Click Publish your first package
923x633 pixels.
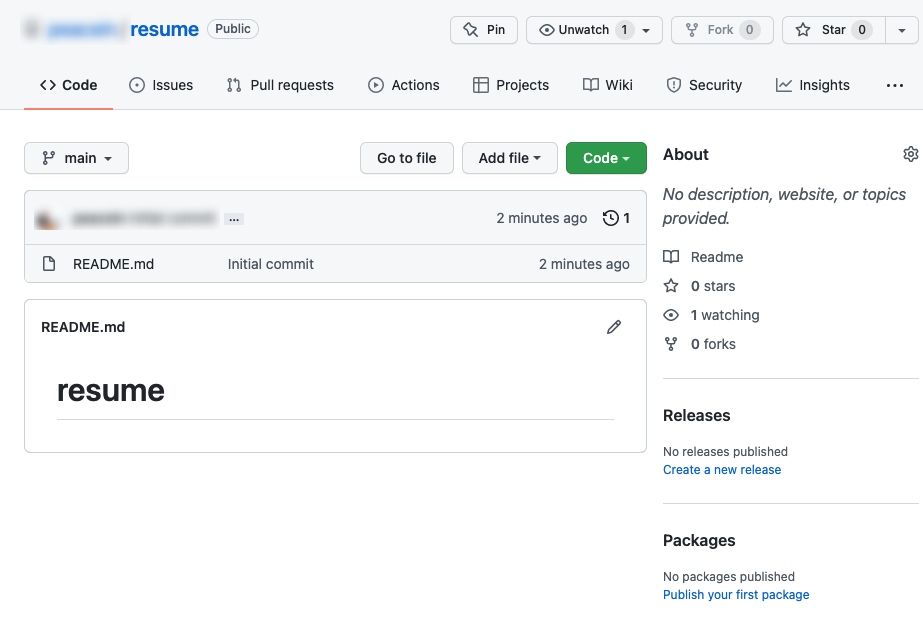click(x=736, y=595)
